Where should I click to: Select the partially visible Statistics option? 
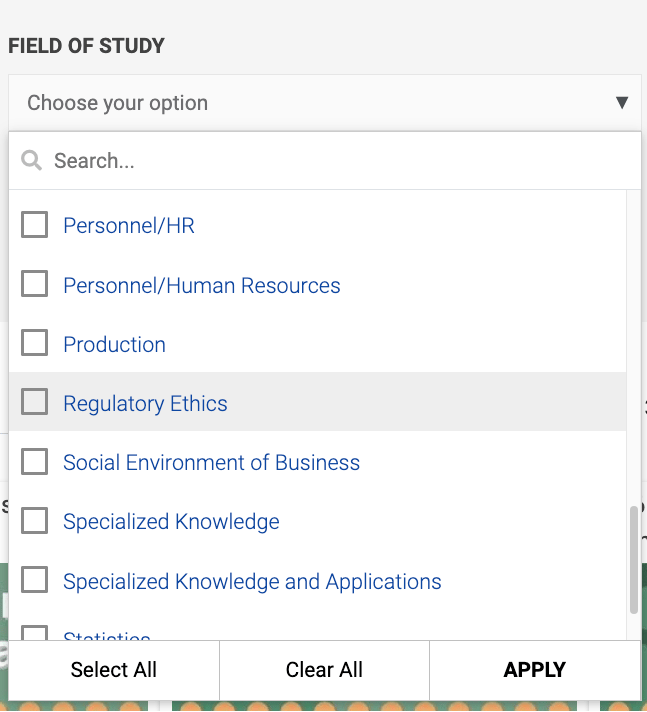click(x=107, y=634)
